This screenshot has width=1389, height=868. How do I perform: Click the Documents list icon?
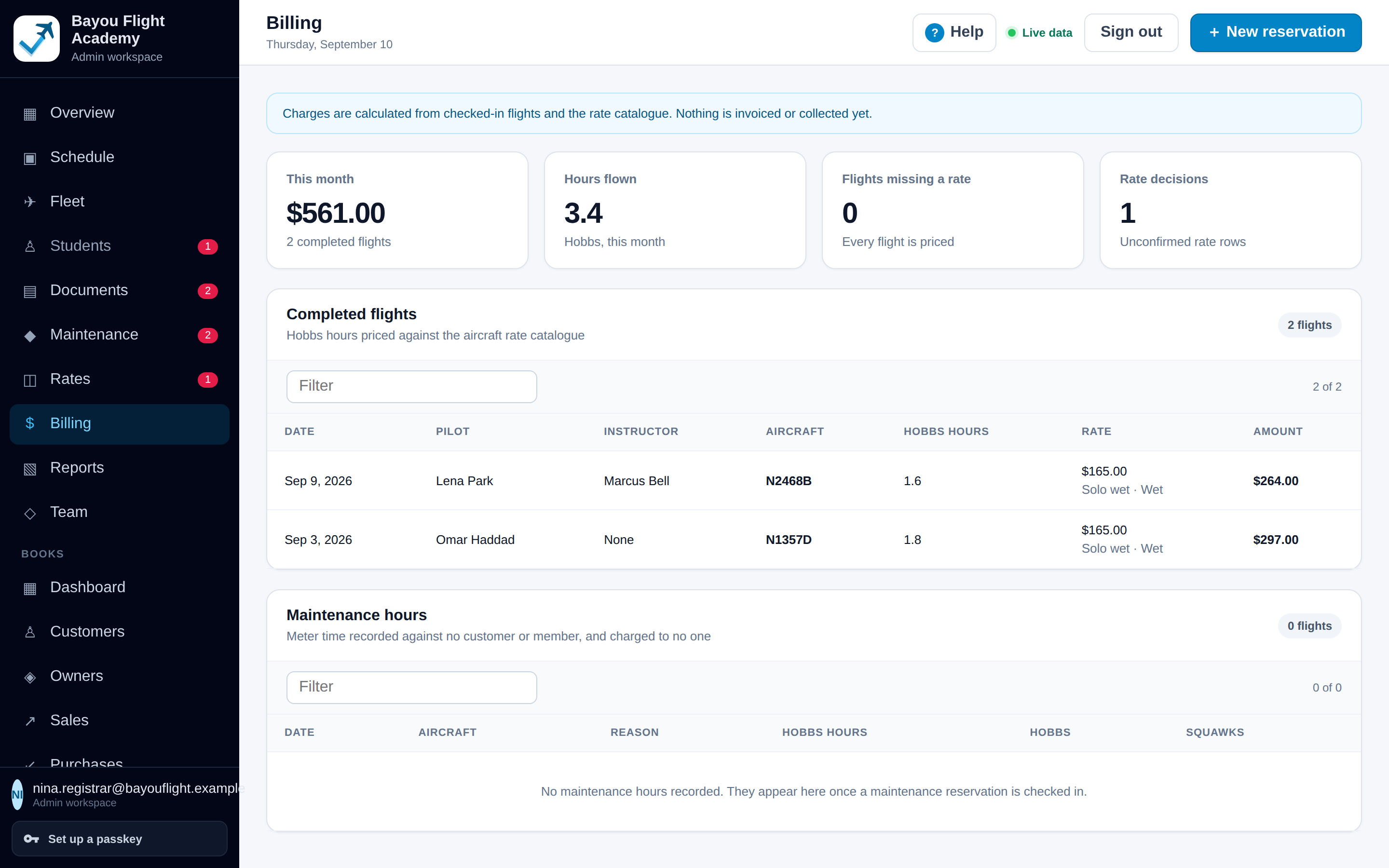coord(30,291)
